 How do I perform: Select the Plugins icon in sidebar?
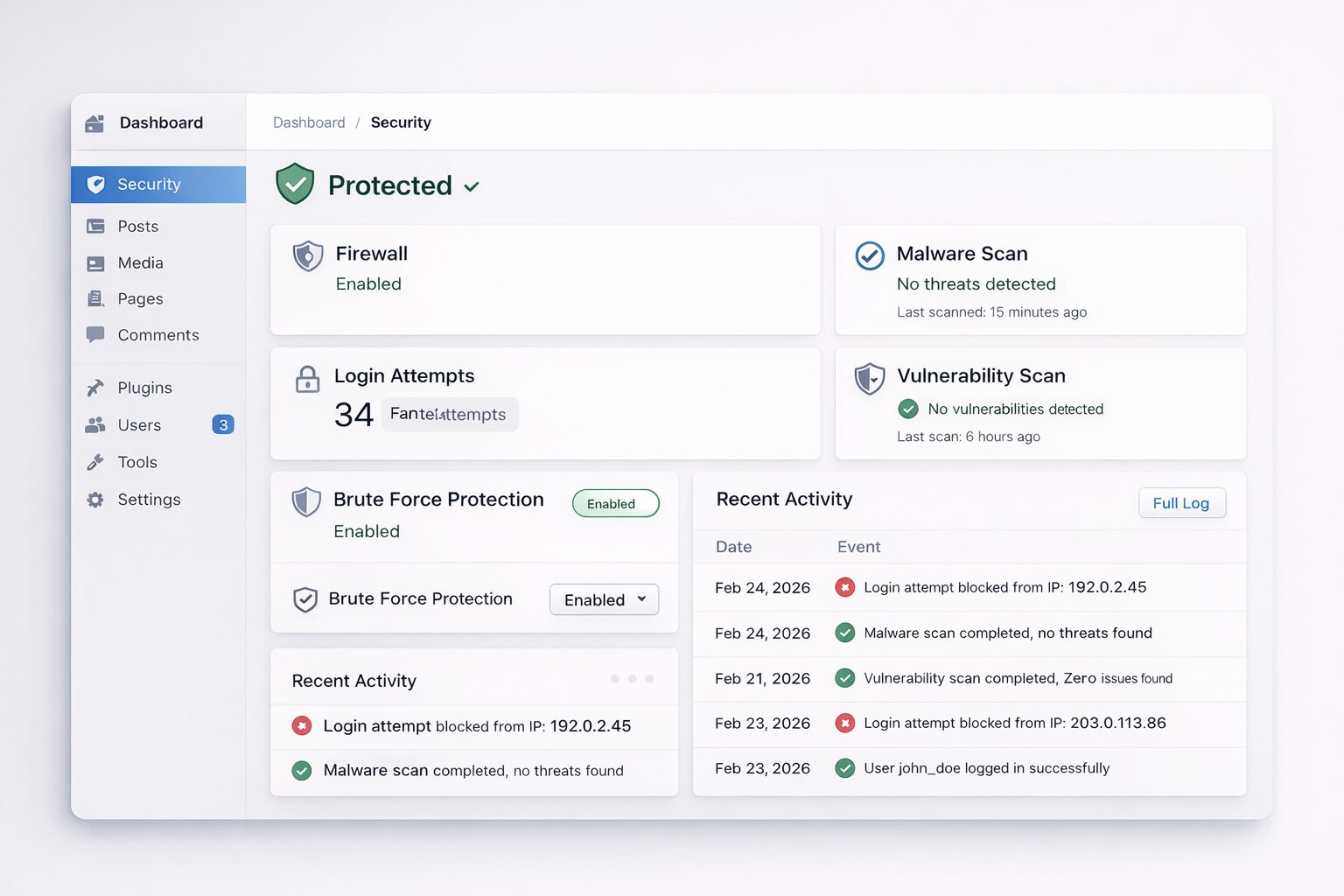pos(95,388)
